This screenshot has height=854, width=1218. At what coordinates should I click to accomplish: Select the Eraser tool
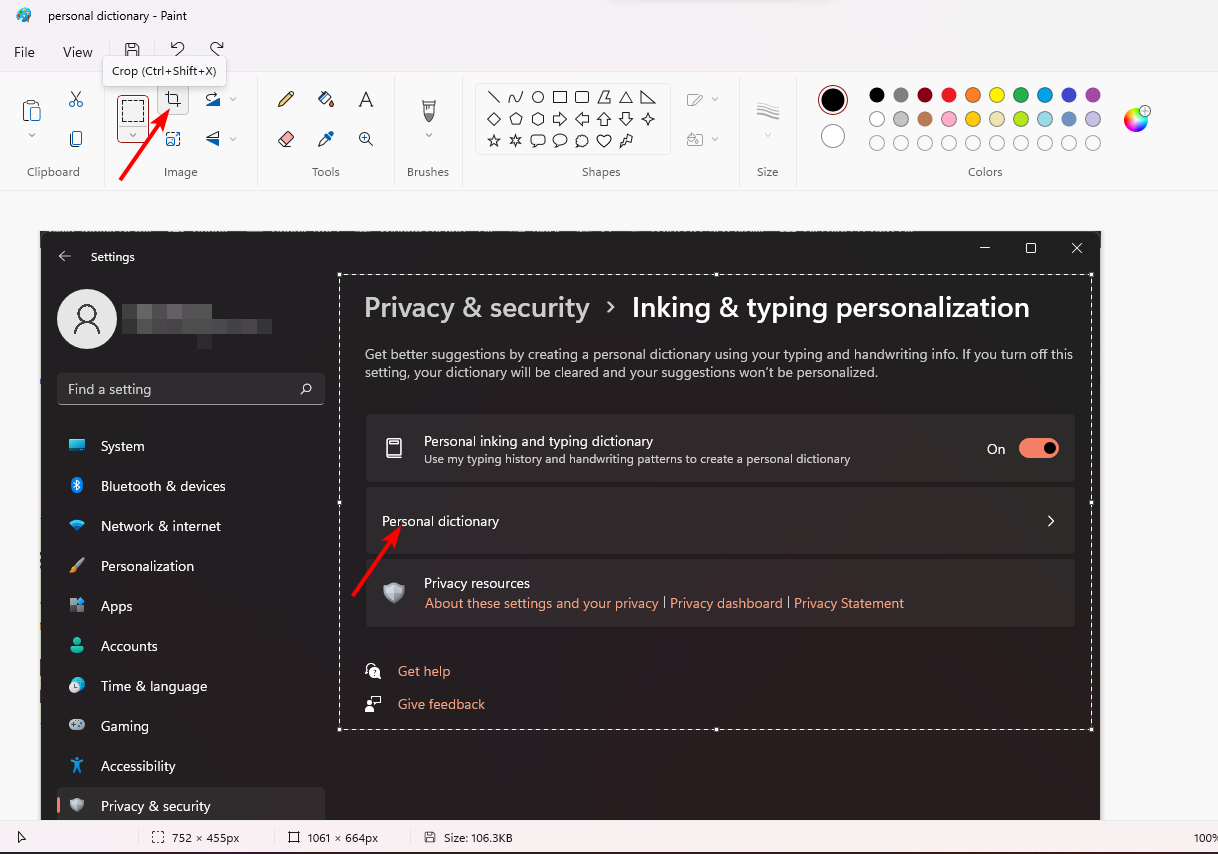point(286,139)
